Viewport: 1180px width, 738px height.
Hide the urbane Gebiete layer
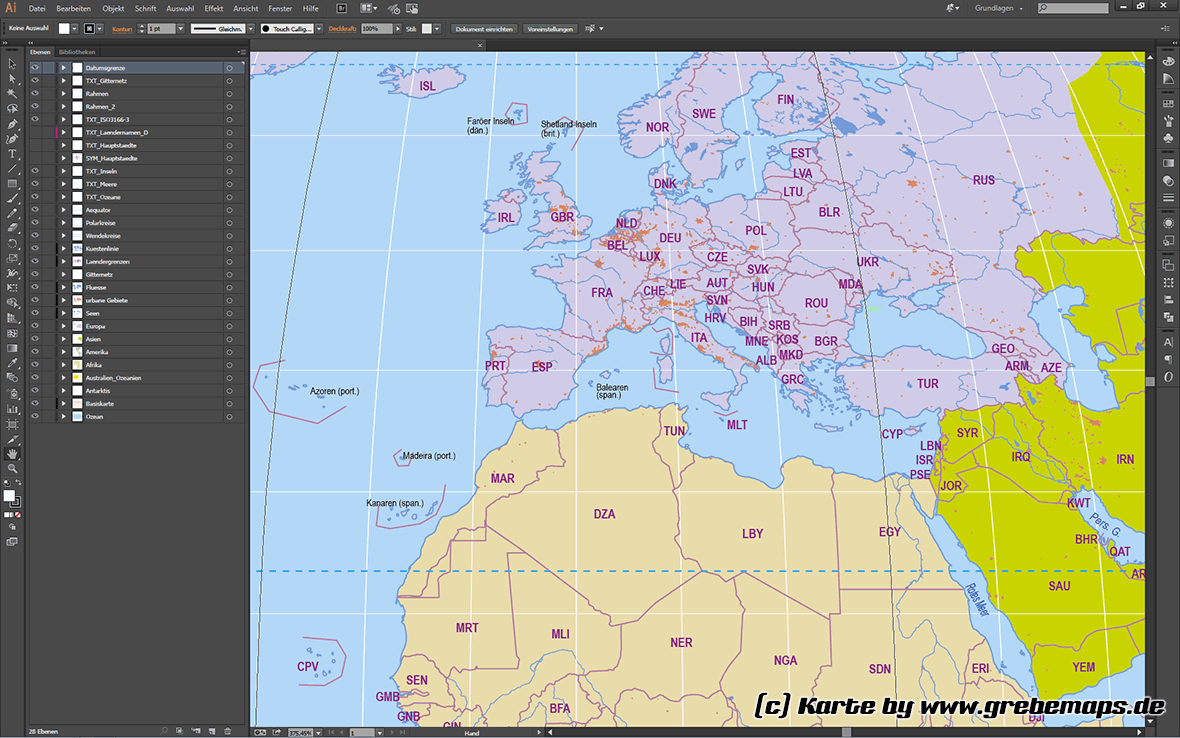(x=35, y=300)
